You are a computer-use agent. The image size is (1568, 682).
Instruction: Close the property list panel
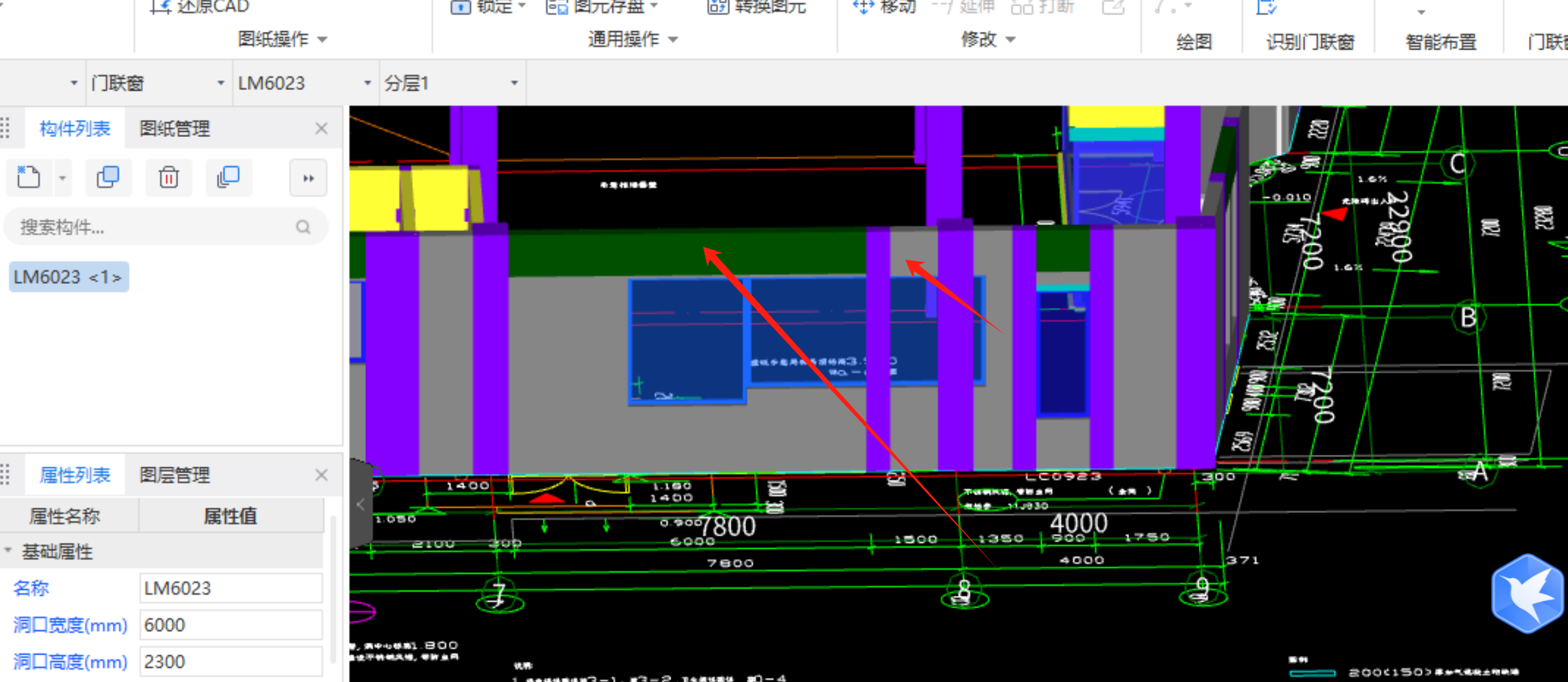(321, 475)
